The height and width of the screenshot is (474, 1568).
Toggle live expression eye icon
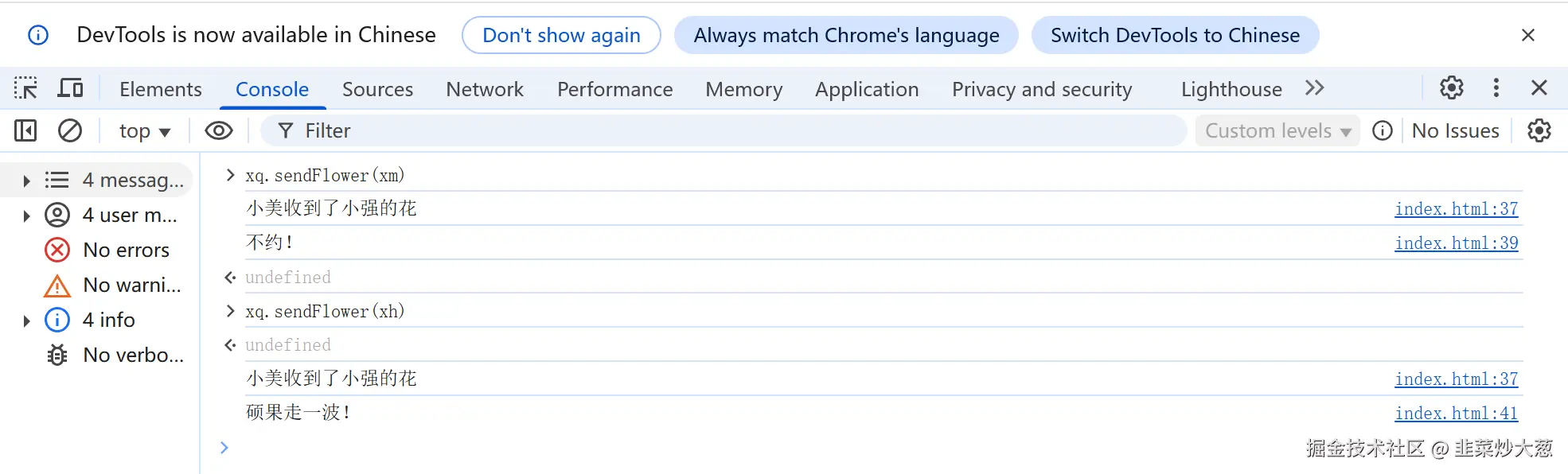coord(218,130)
